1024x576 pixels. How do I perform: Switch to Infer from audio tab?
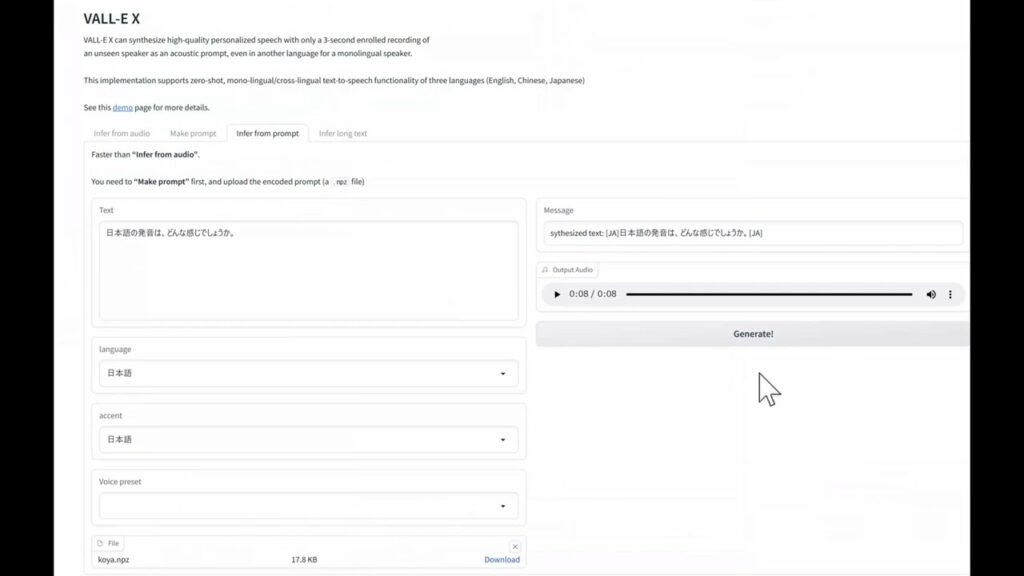coord(121,133)
